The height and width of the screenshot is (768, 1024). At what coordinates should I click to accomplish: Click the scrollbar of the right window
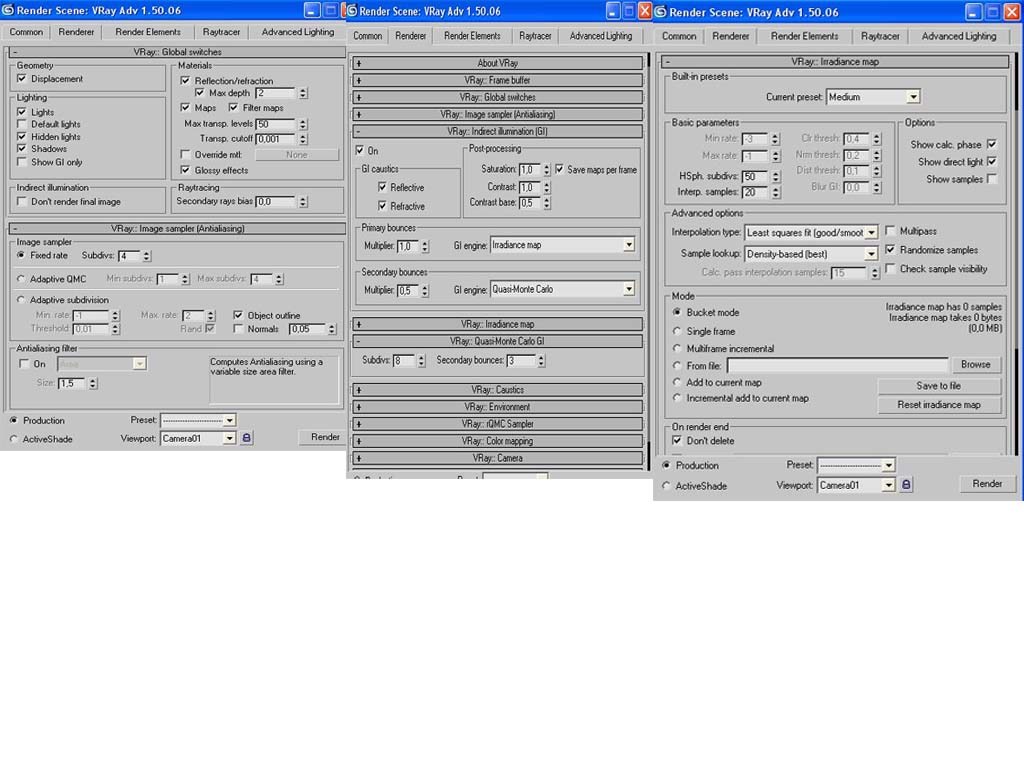[1017, 255]
